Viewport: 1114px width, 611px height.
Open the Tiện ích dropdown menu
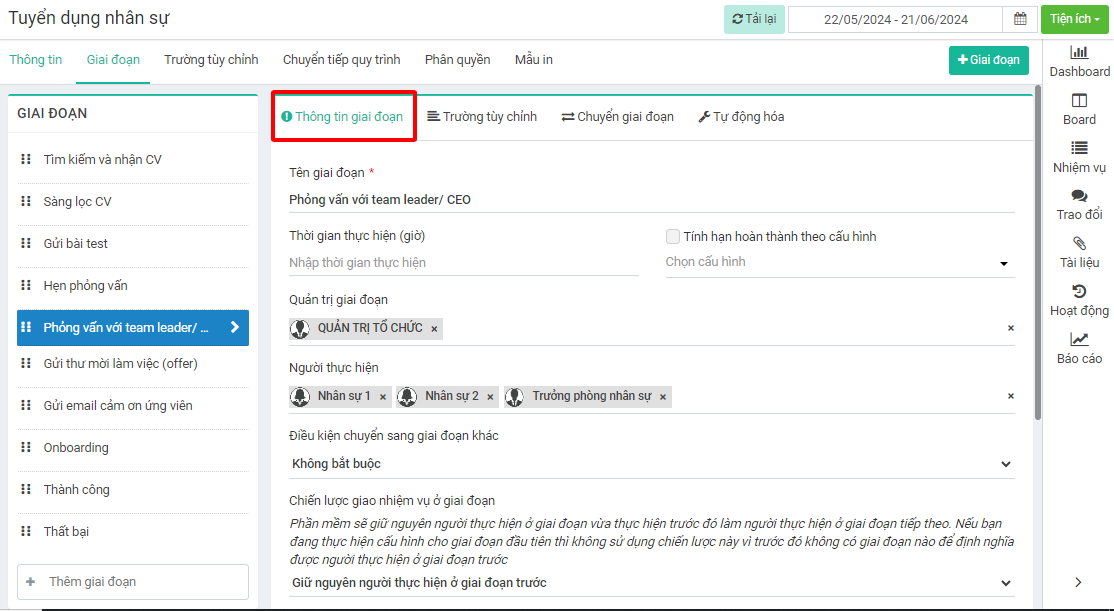click(x=1075, y=19)
